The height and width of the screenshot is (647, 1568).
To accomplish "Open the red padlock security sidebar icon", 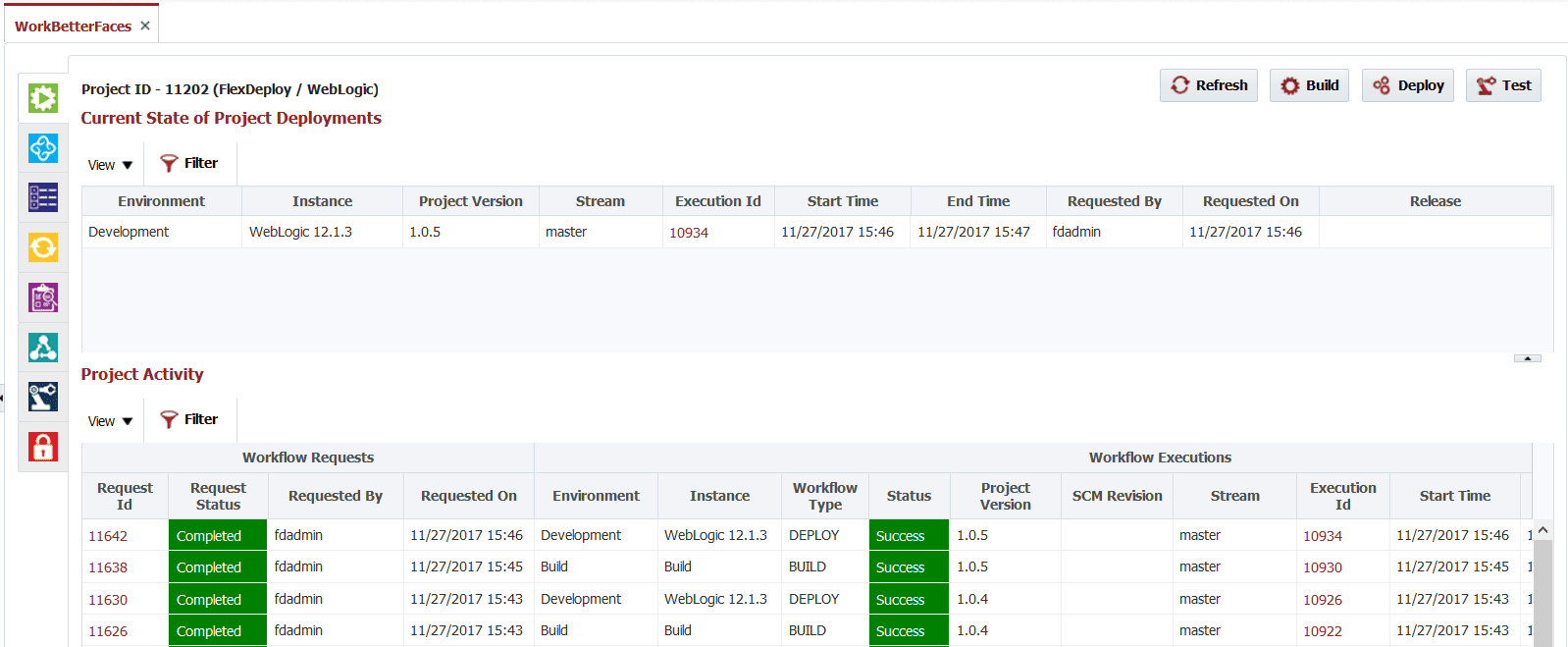I will click(x=43, y=447).
